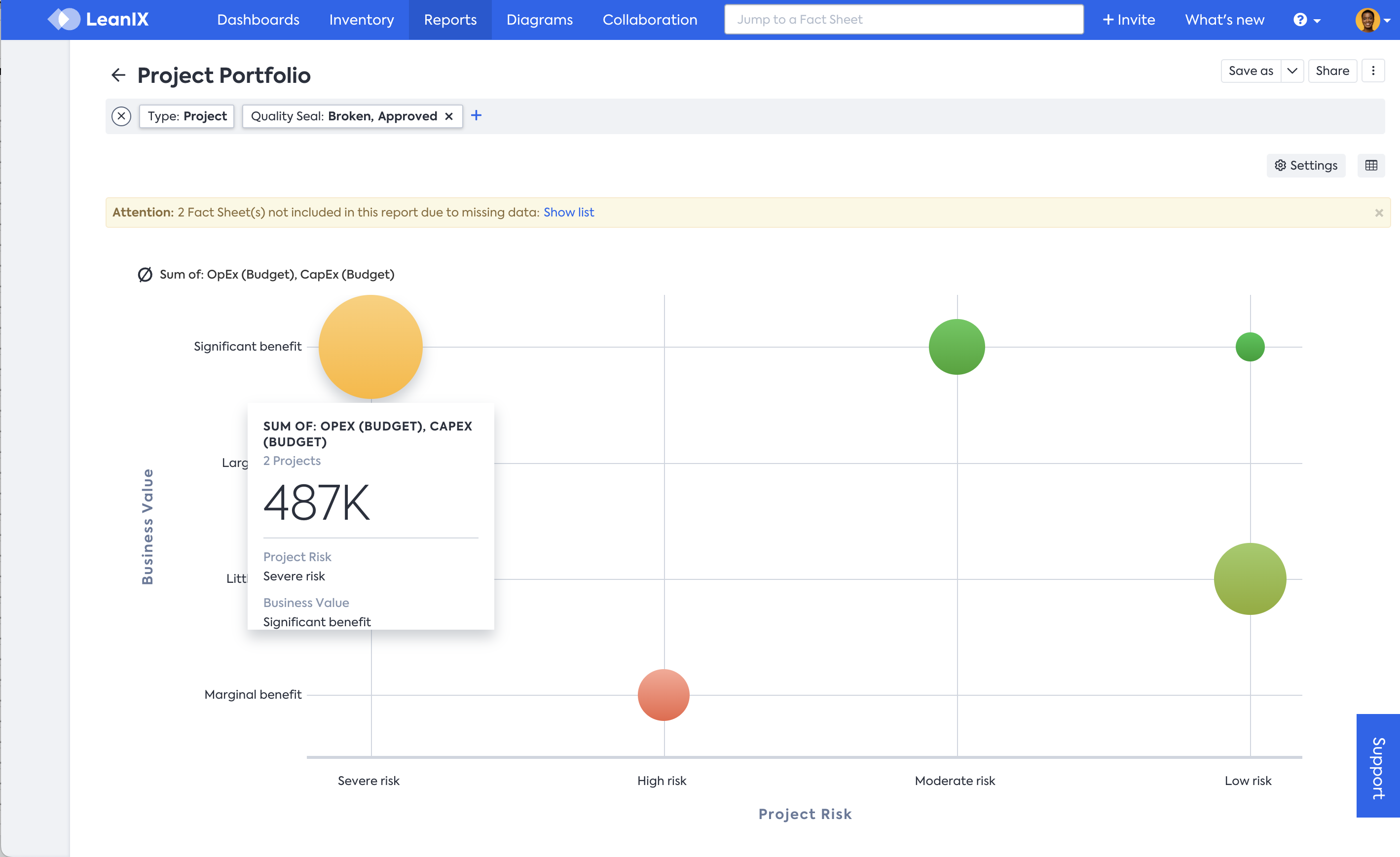Focus the Jump to a Fact Sheet field

click(x=903, y=20)
